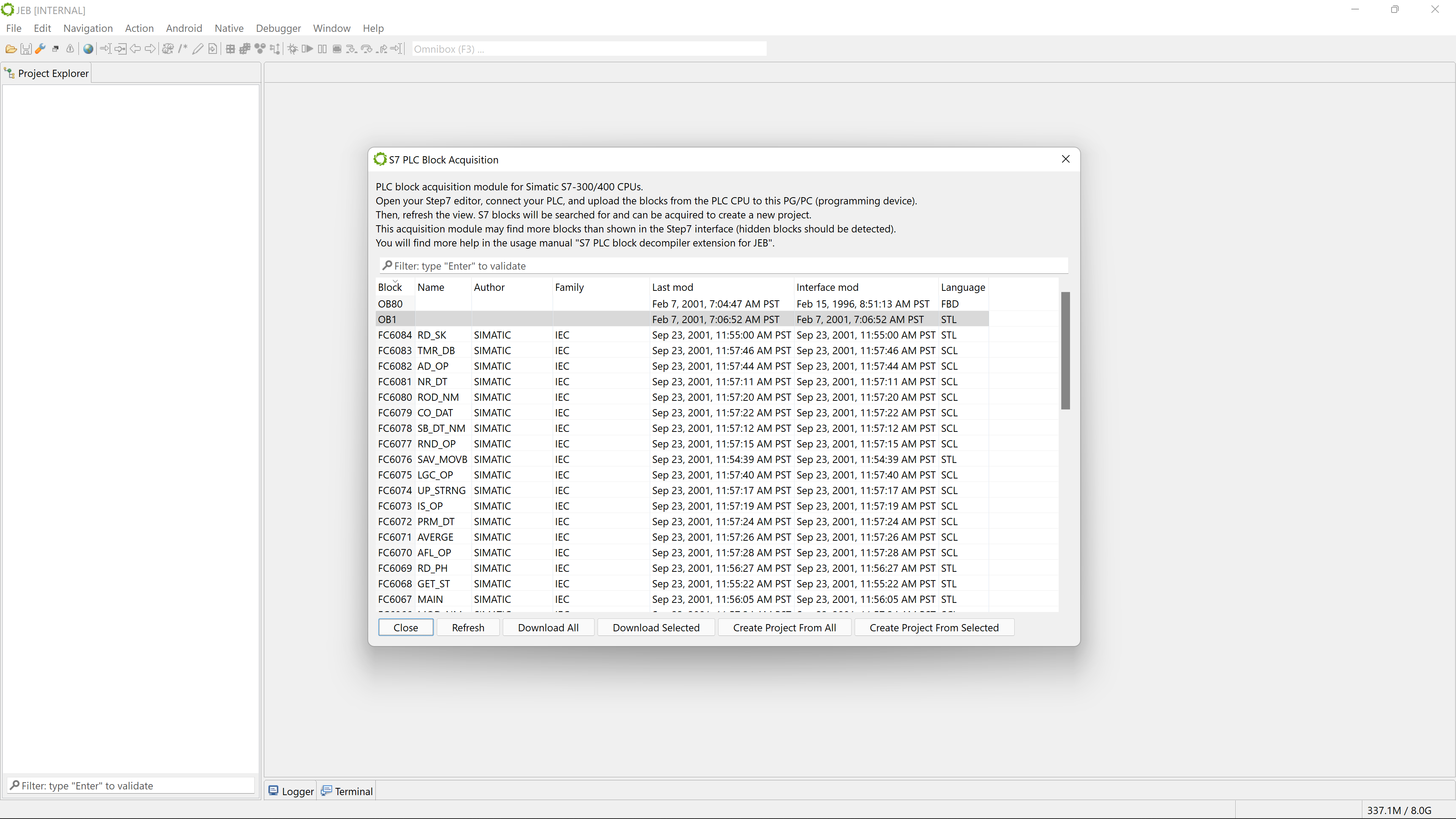The height and width of the screenshot is (819, 1456).
Task: Select Create Project From Selected option
Action: (x=934, y=627)
